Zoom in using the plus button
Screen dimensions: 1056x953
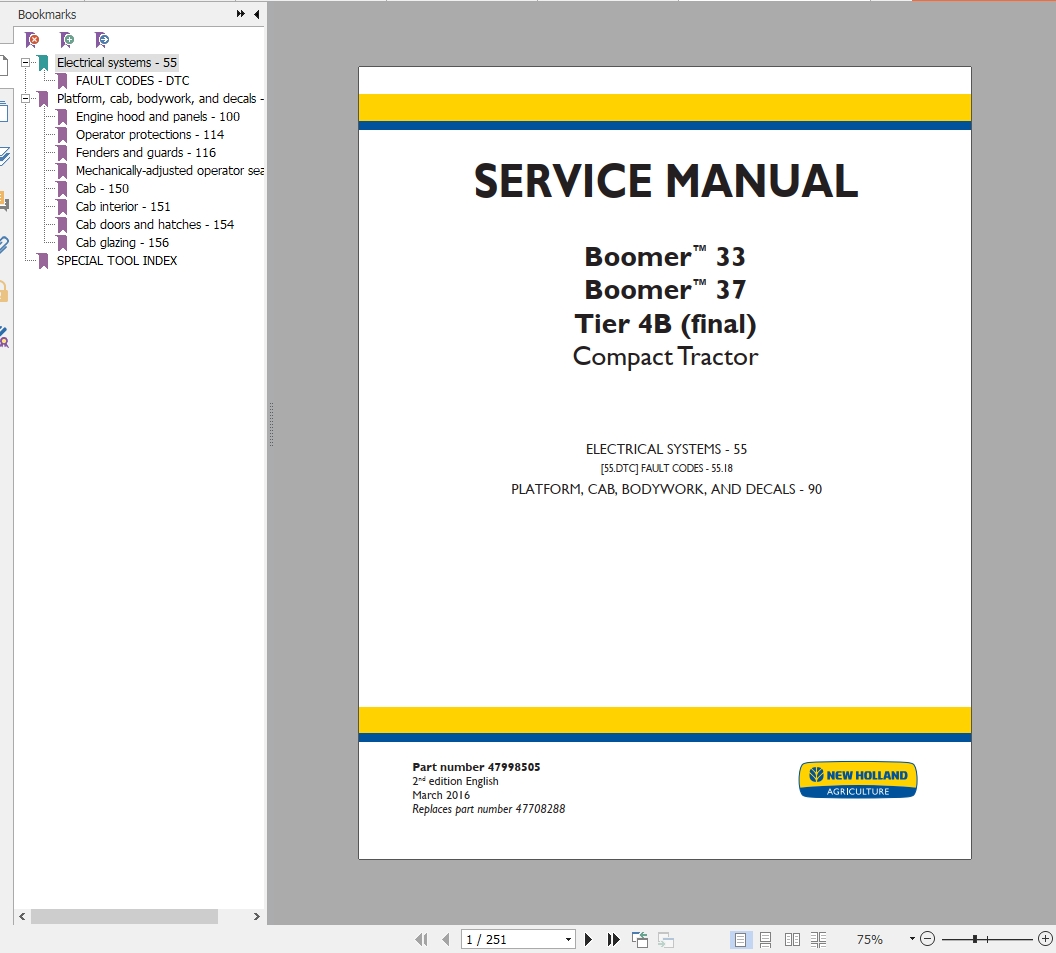pos(1045,939)
